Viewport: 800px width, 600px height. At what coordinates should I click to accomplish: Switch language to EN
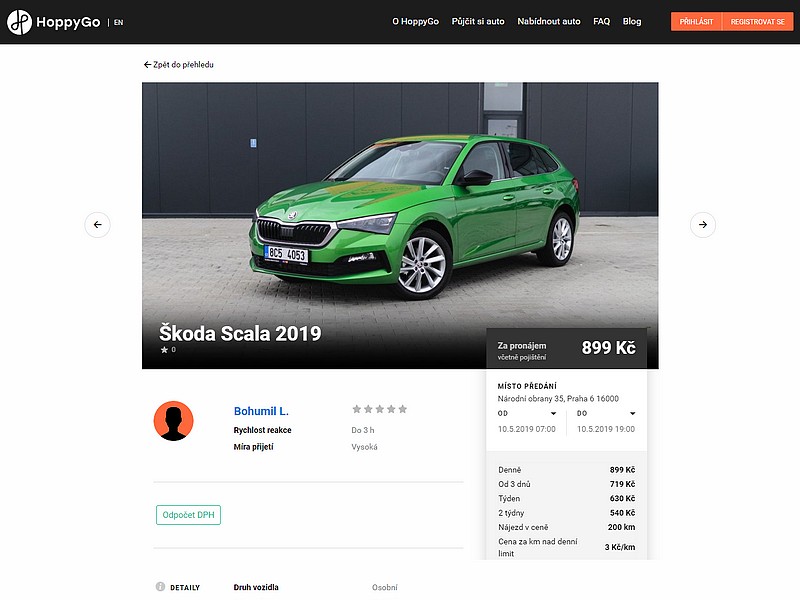pos(118,22)
